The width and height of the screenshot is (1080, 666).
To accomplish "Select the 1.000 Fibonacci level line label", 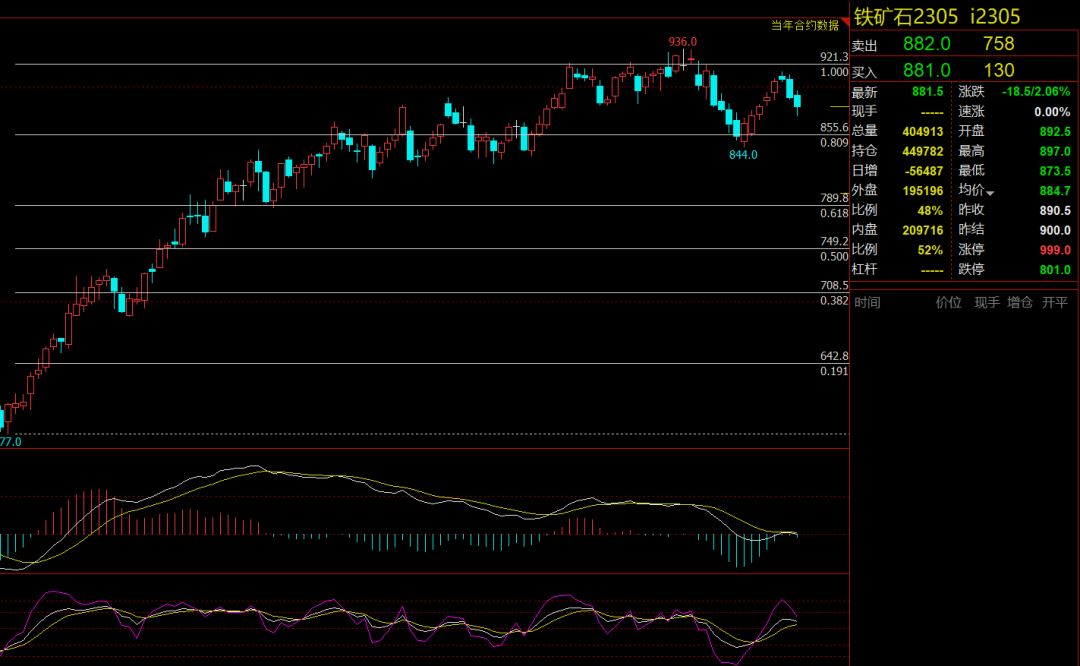I will (834, 72).
